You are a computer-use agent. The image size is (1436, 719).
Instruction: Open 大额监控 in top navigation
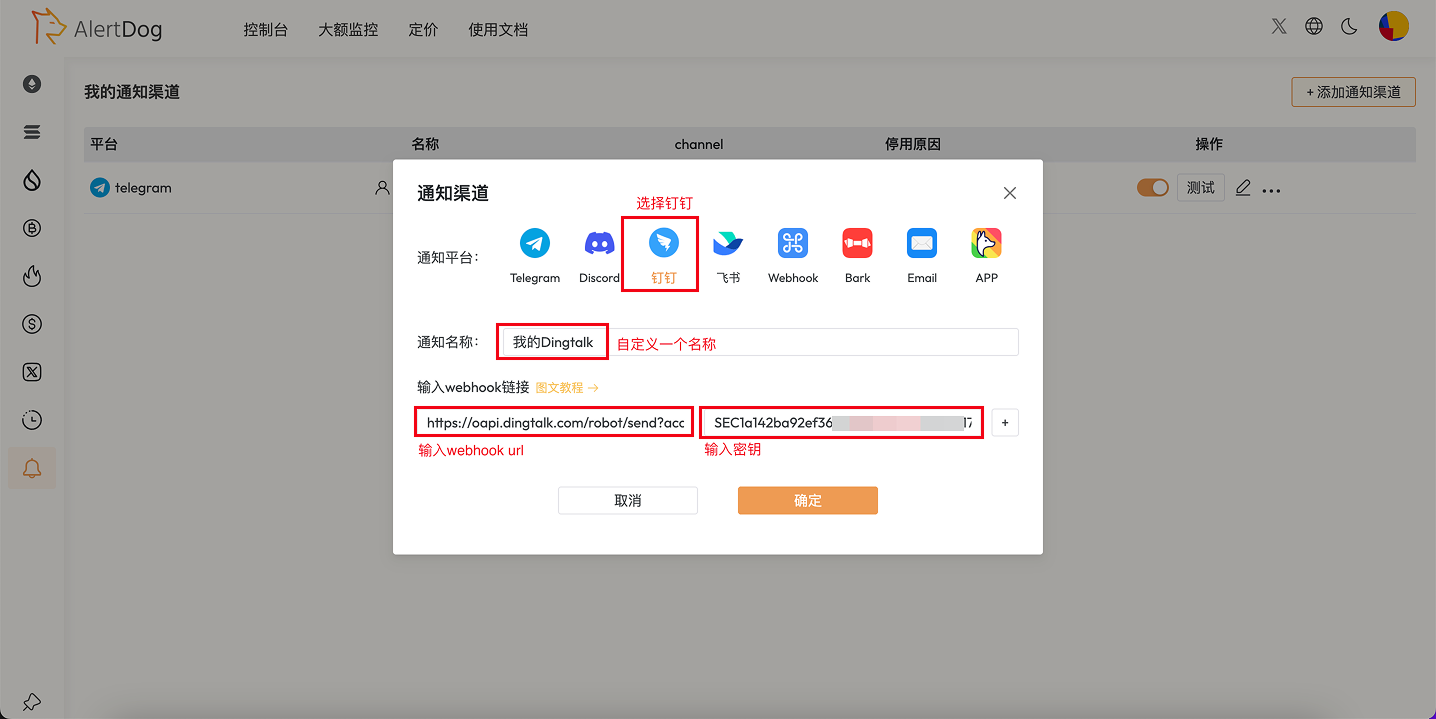[348, 30]
